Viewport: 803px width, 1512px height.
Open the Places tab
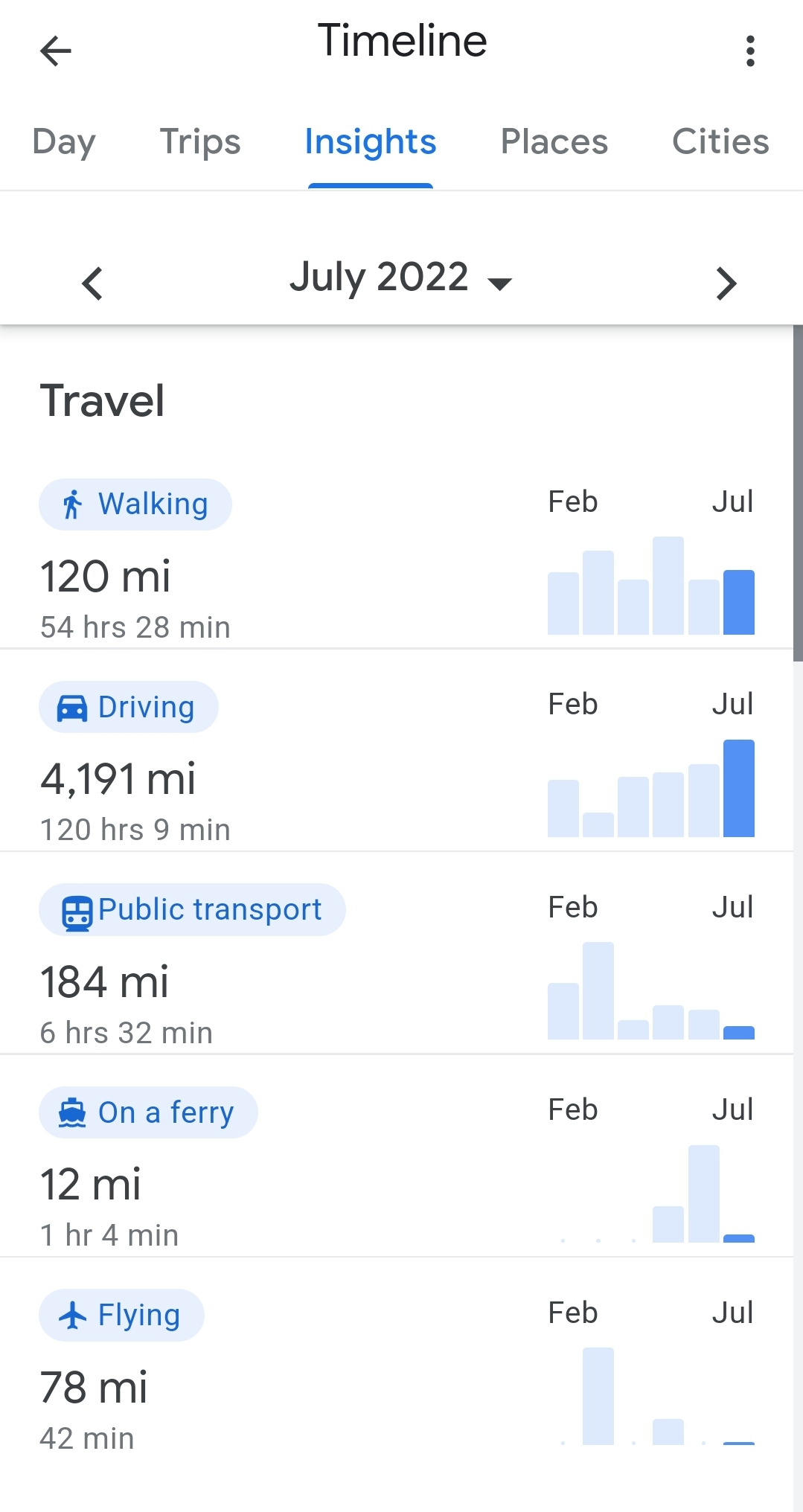554,142
